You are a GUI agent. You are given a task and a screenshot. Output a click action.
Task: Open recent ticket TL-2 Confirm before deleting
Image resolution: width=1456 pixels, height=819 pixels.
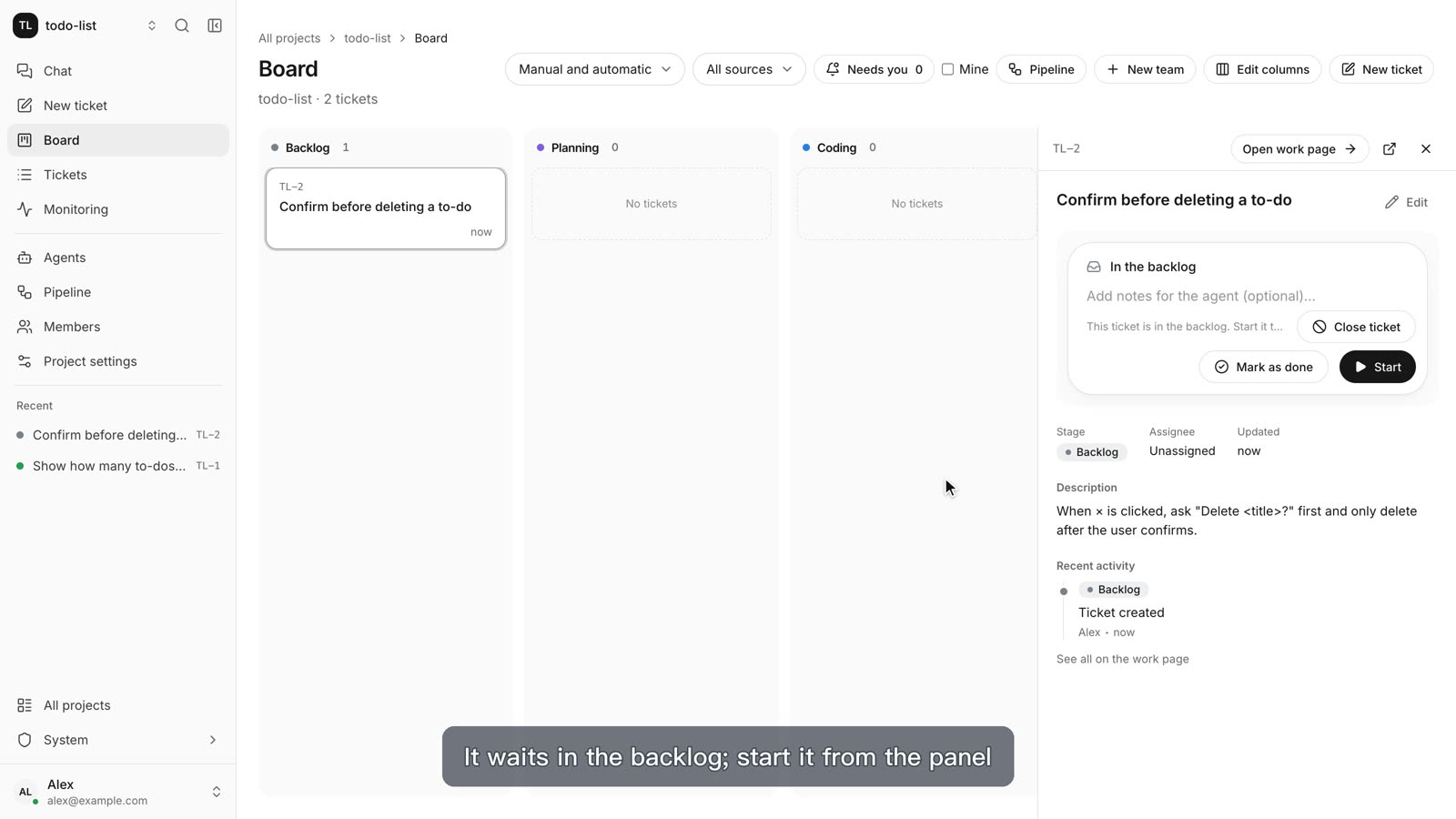click(118, 435)
